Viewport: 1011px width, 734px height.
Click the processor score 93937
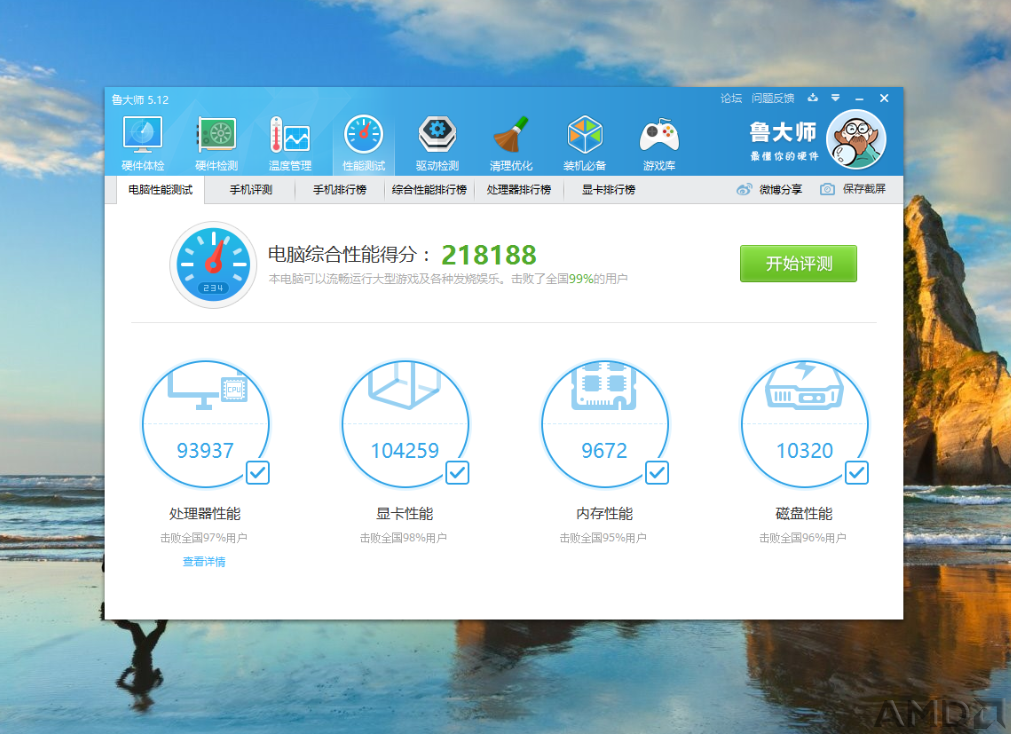click(205, 450)
